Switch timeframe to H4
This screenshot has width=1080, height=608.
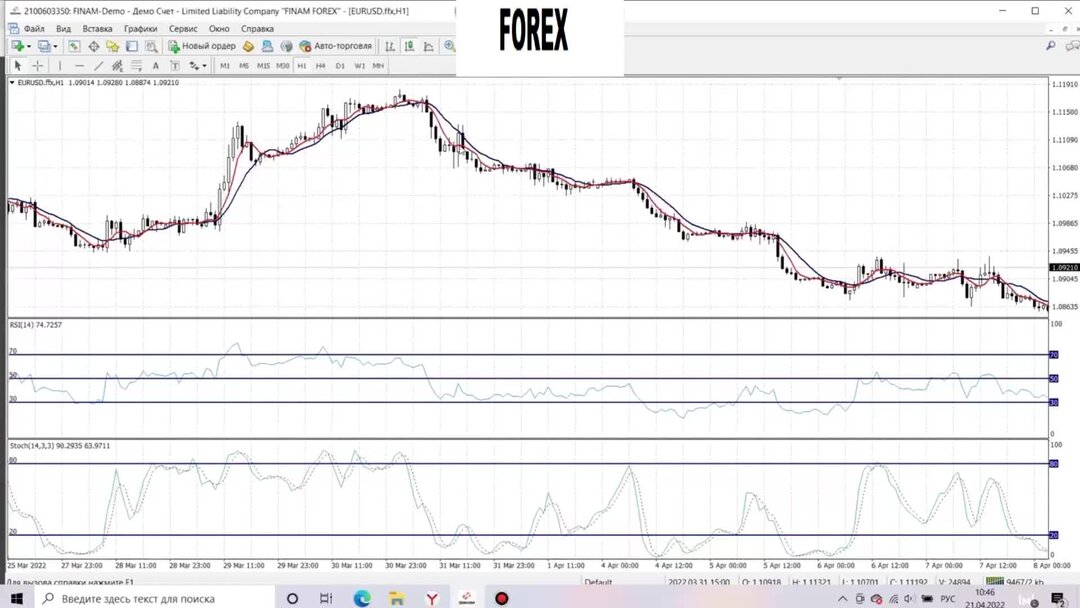[320, 66]
